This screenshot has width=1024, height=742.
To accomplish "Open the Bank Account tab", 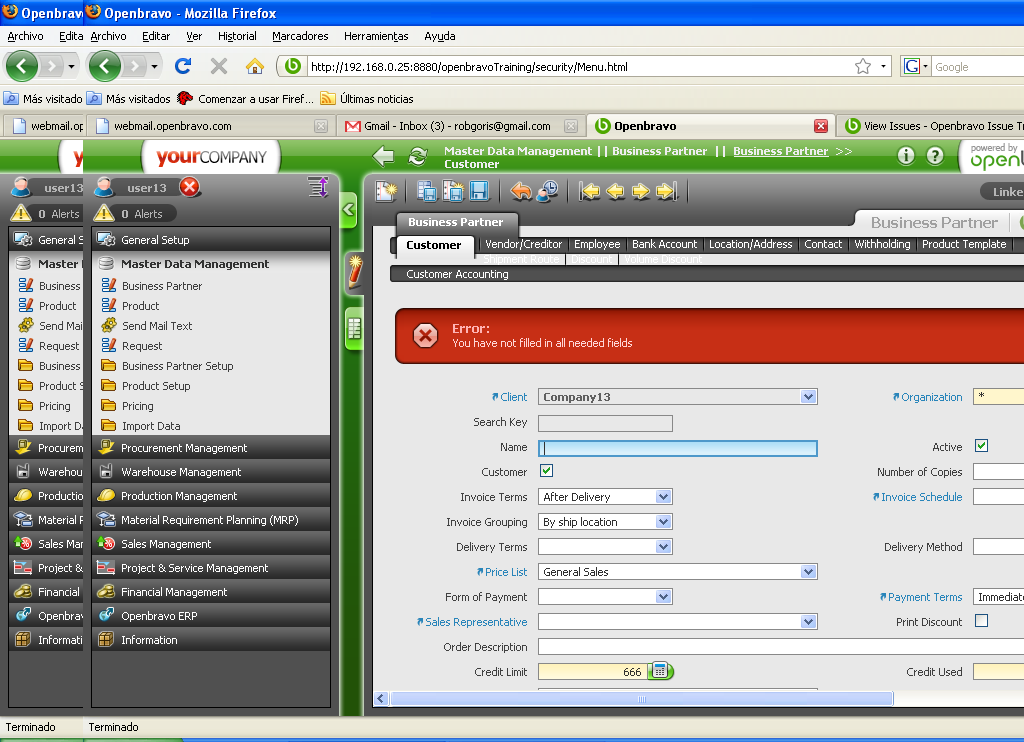I will tap(664, 244).
